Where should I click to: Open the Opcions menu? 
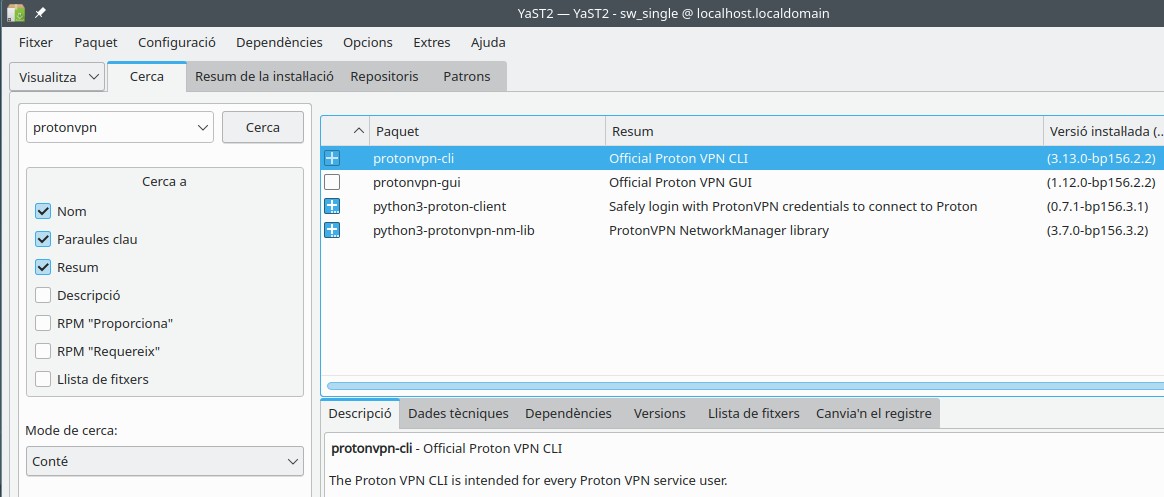367,42
